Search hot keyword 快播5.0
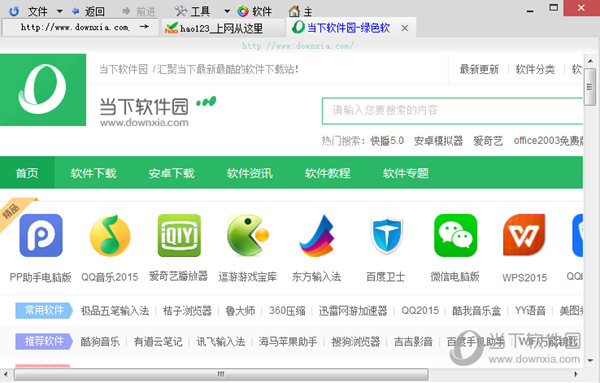Screen dimensions: 600x383 pyautogui.click(x=387, y=141)
